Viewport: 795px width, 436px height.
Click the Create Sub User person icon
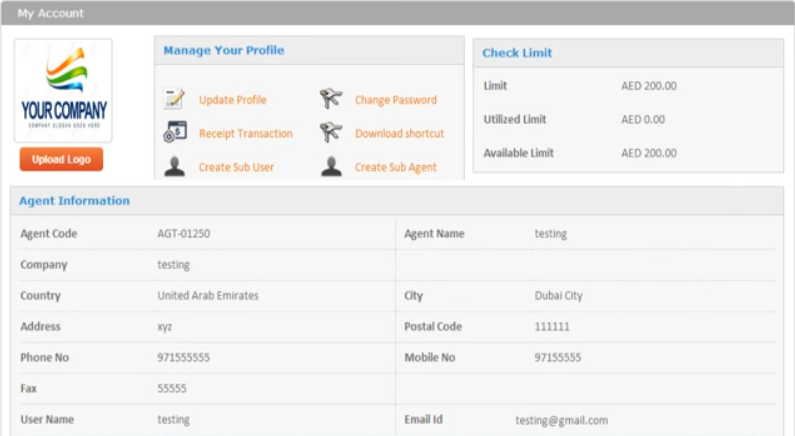(x=175, y=166)
